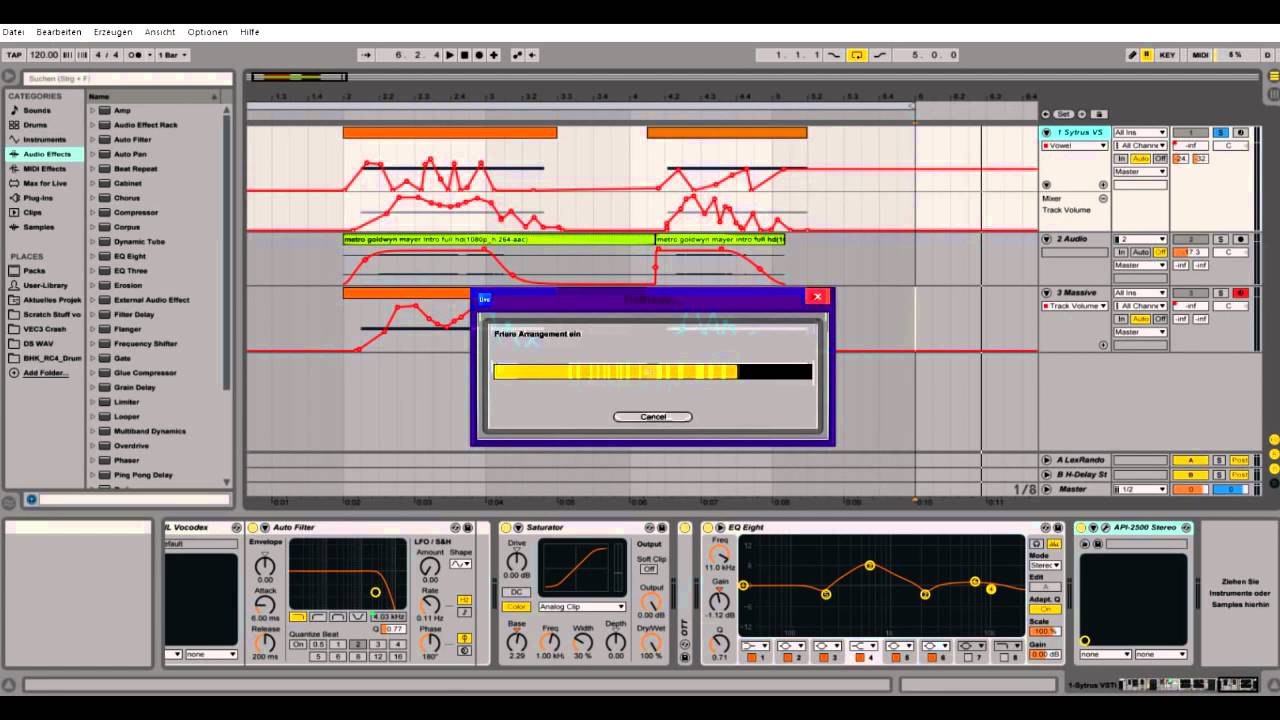Toggle the Loop switch in control bar

(x=857, y=55)
